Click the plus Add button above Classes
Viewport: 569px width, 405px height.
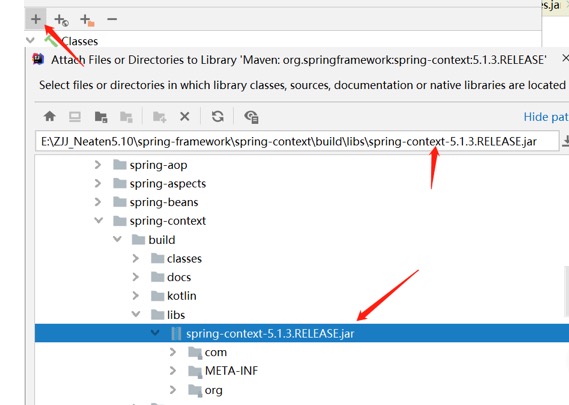click(x=36, y=19)
